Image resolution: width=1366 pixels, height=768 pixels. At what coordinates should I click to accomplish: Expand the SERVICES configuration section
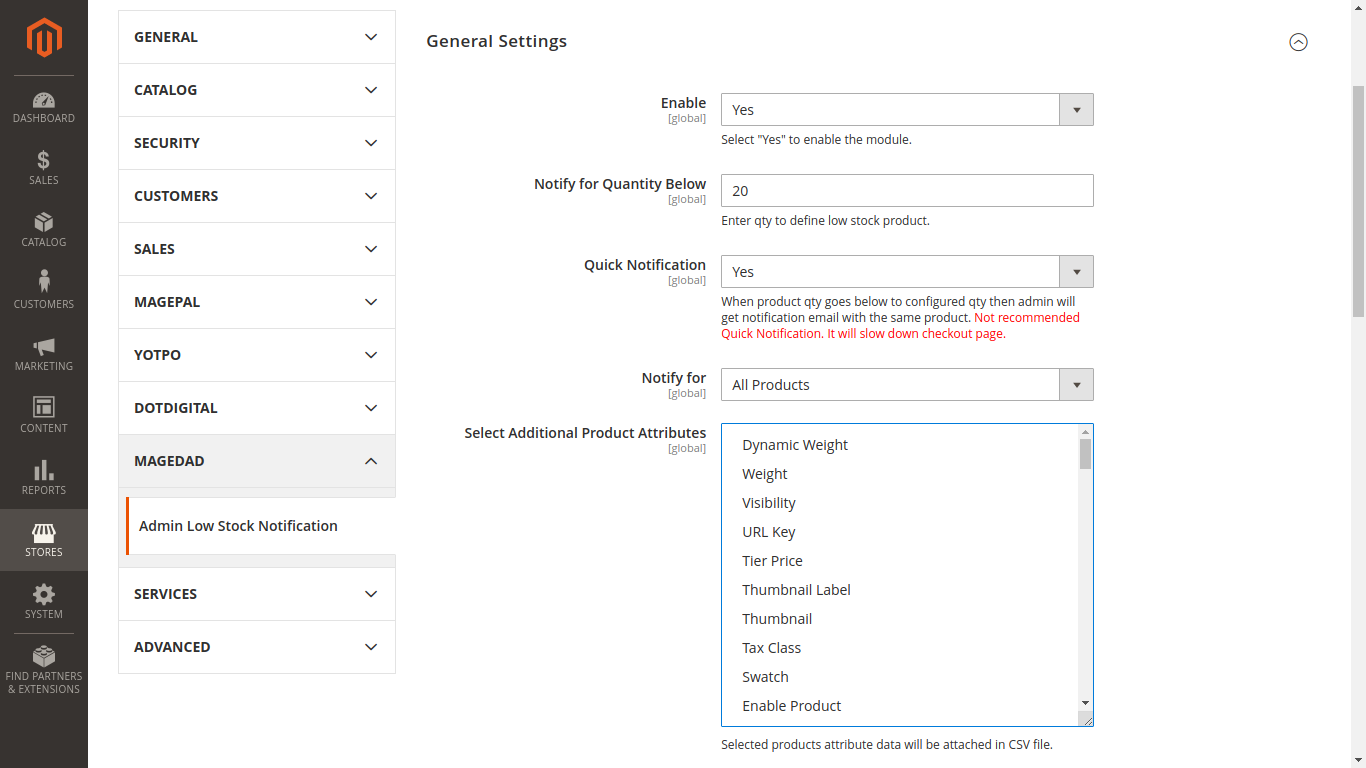[257, 594]
